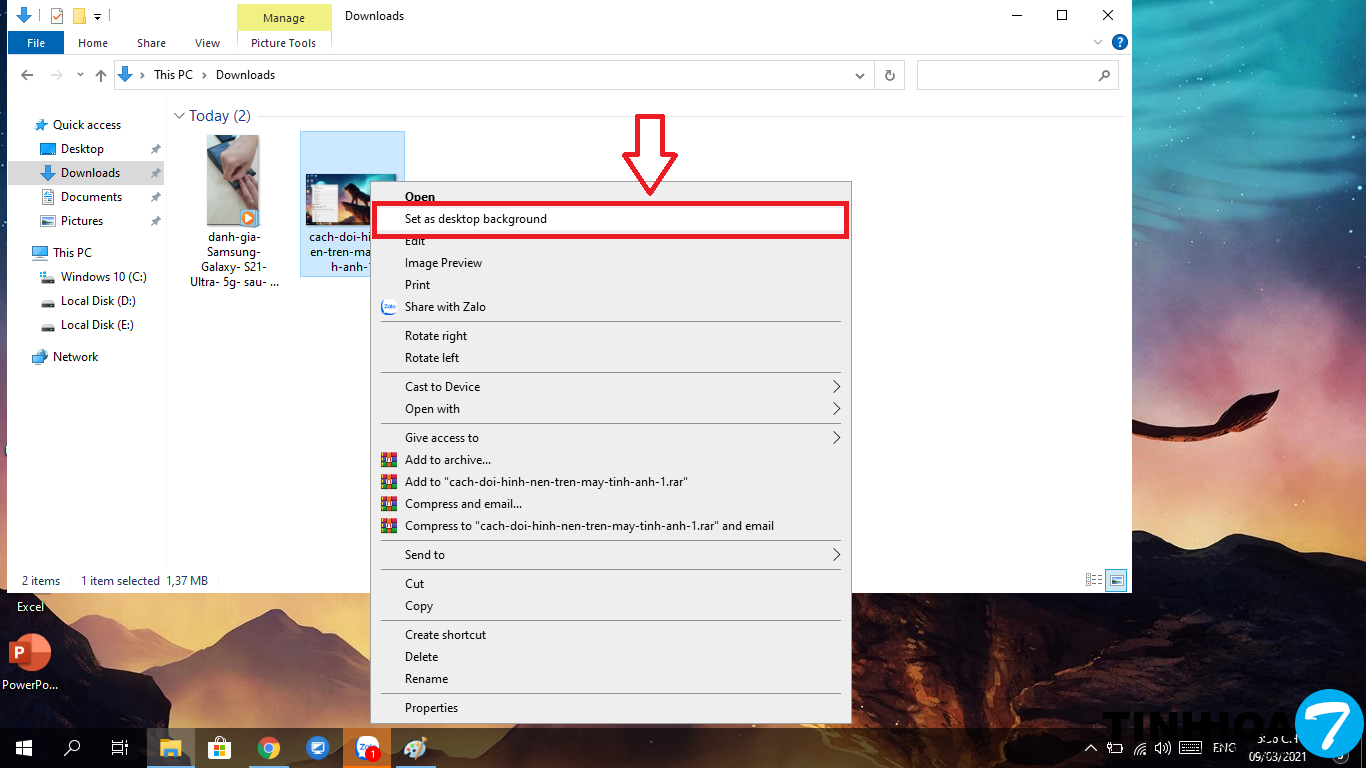Click inside the Downloads search box

tap(1006, 75)
